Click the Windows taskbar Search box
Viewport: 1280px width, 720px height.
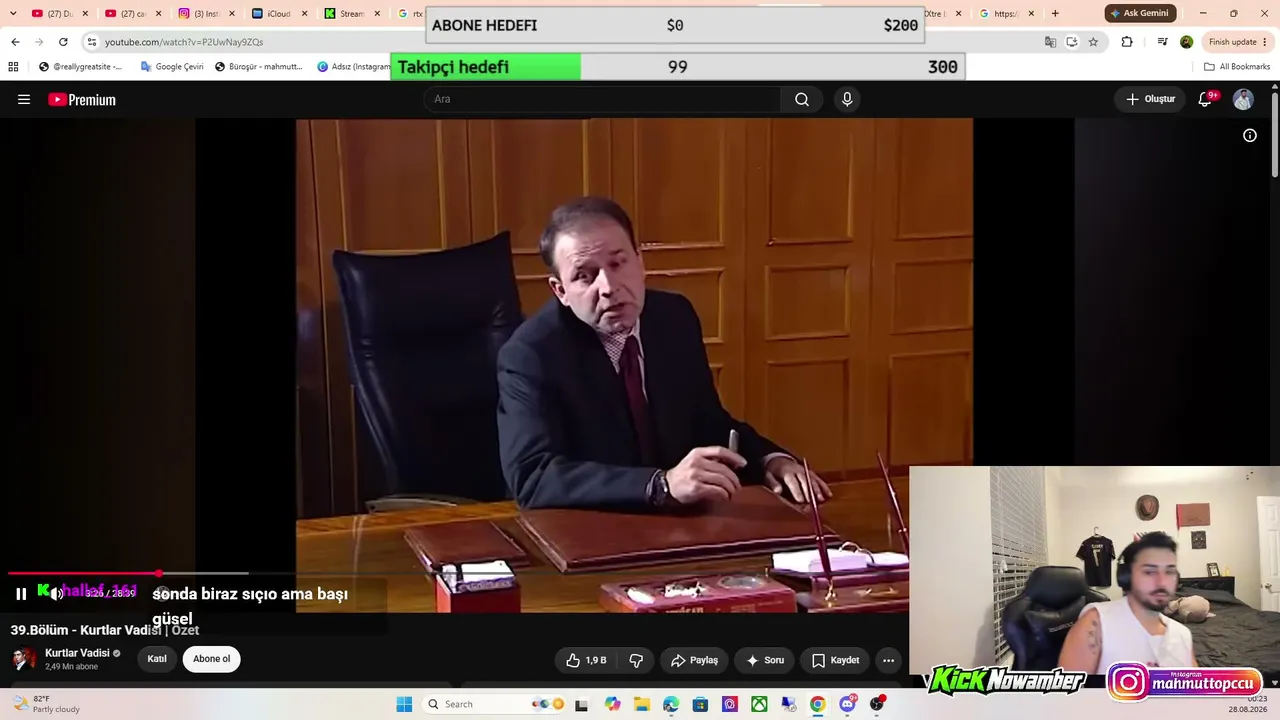coord(495,704)
